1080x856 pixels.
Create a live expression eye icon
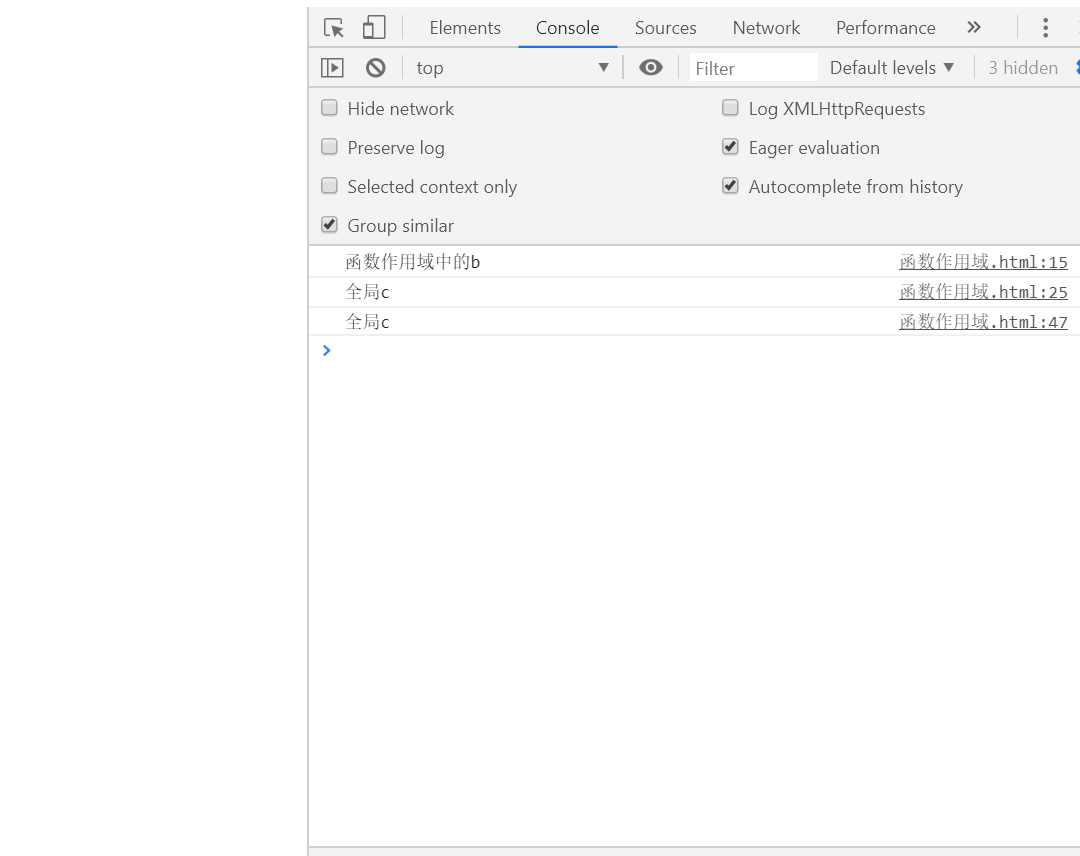650,67
